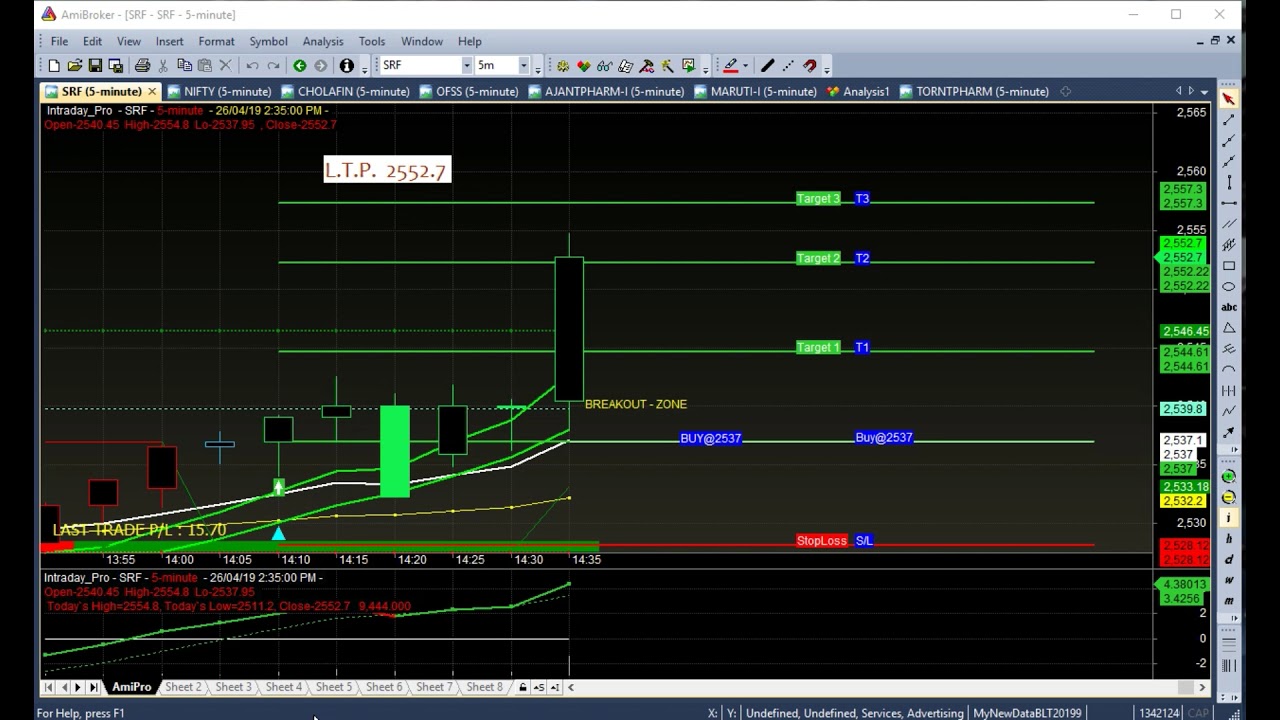The image size is (1280, 720).
Task: Switch to the TORNTPHARM (5-minute) tab
Action: (974, 91)
